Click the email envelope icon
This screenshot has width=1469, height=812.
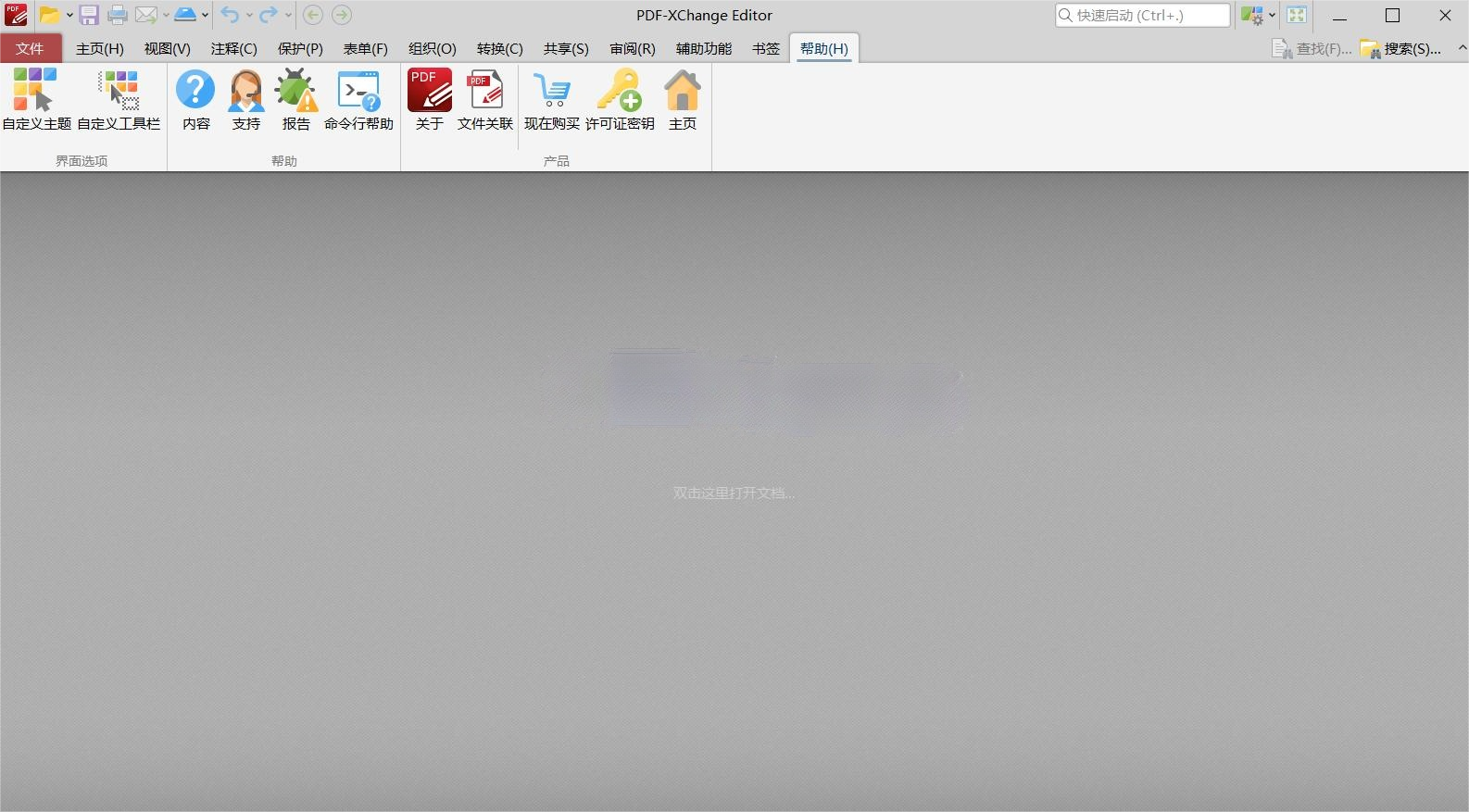(146, 15)
